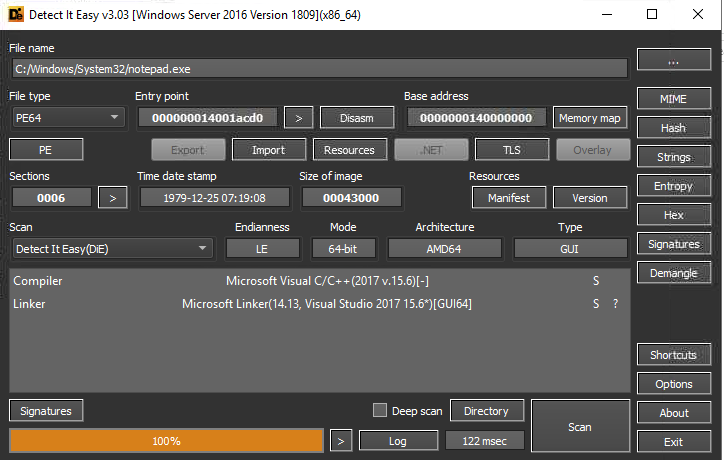Open the File type PE64 dropdown
This screenshot has width=724, height=460.
66,118
